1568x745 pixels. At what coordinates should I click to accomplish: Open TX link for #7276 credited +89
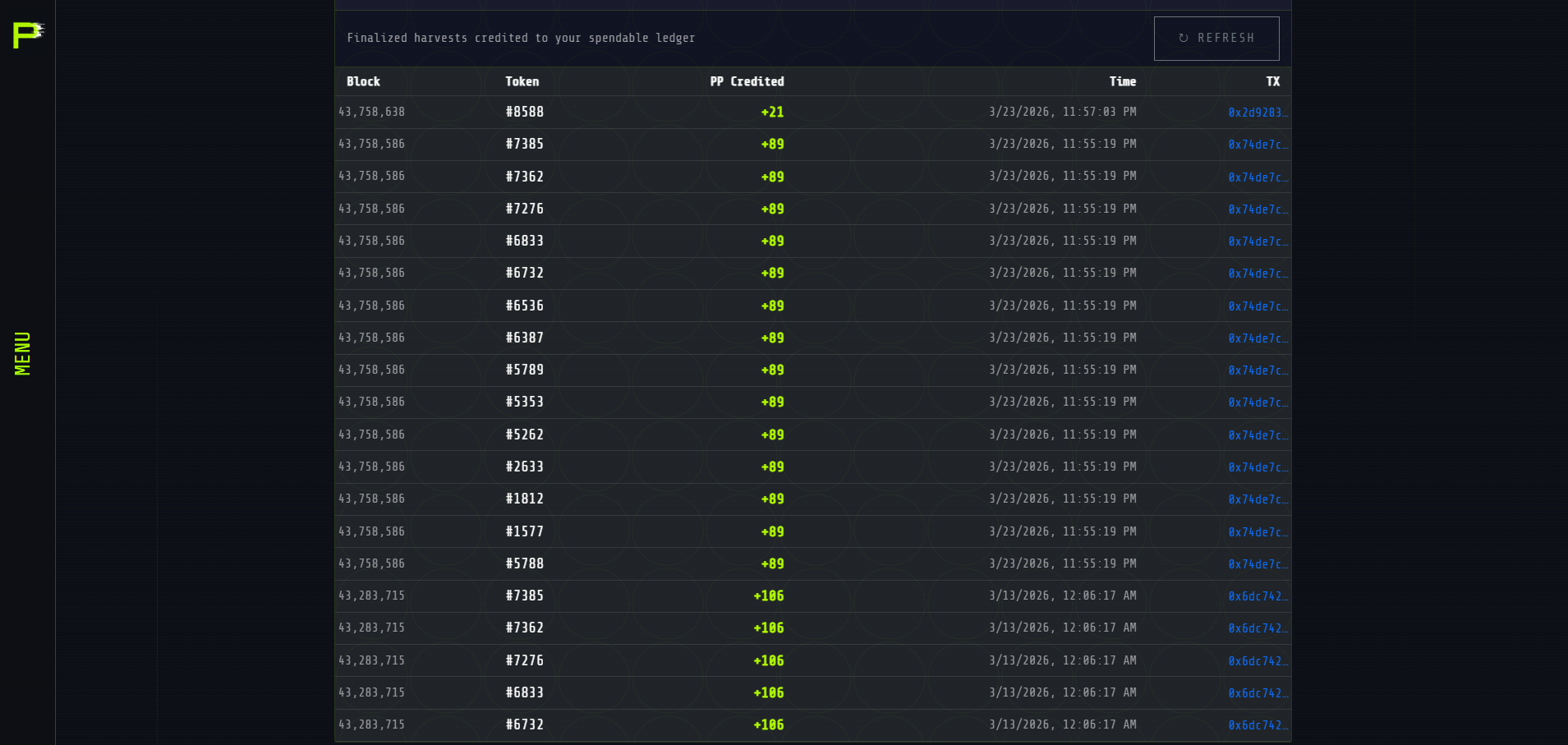(x=1258, y=209)
